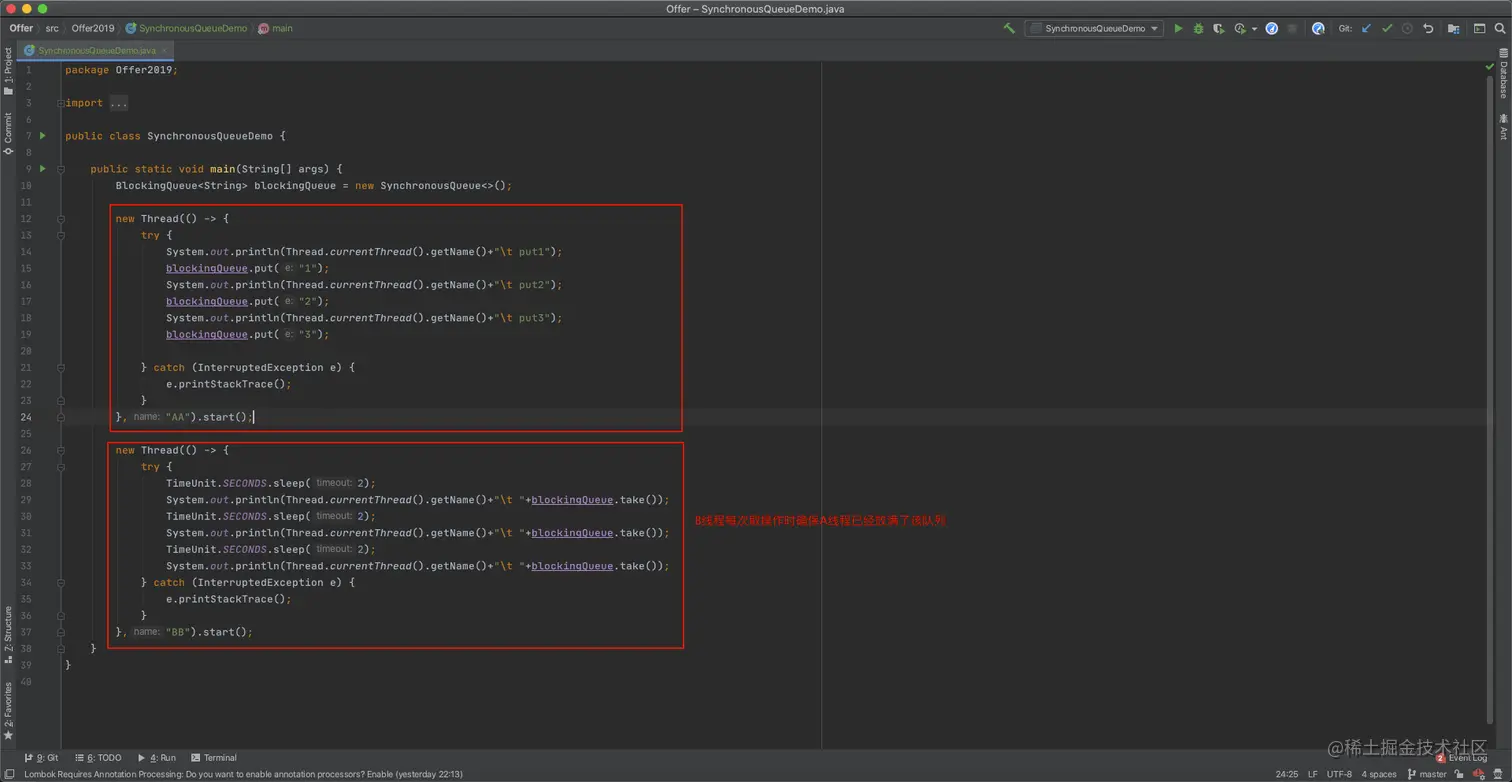Click line number 24 in gutter
Screen dimensions: 1512x782
coord(26,417)
